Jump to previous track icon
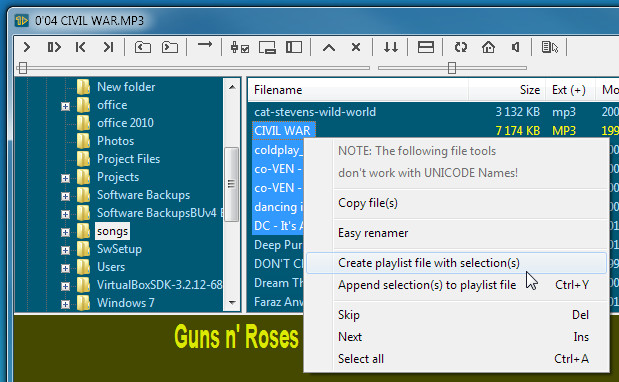619x382 pixels. pos(81,47)
